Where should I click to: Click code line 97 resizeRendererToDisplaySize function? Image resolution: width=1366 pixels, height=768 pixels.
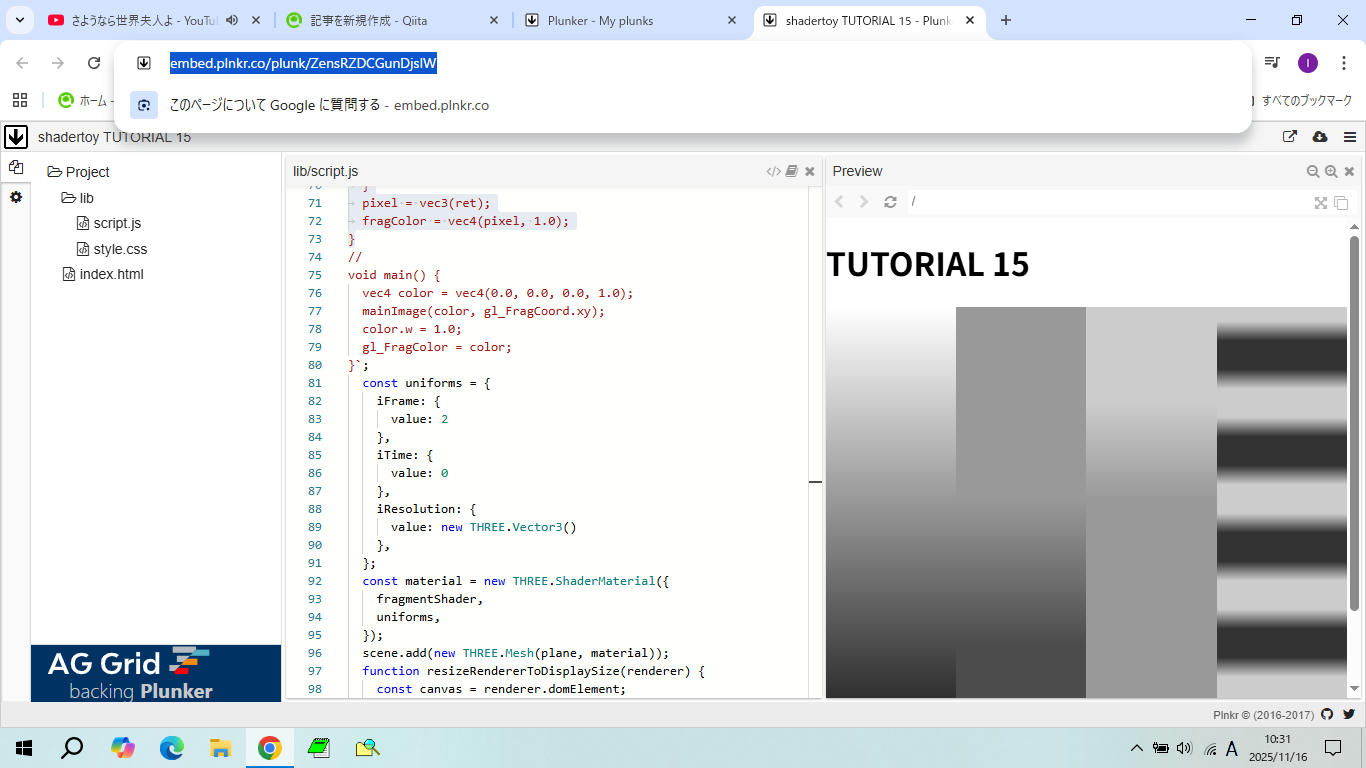click(534, 671)
